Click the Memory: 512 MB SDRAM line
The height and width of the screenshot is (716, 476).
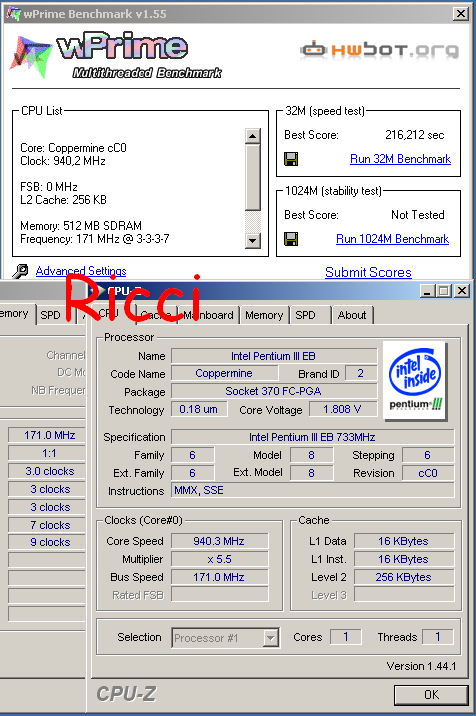81,226
